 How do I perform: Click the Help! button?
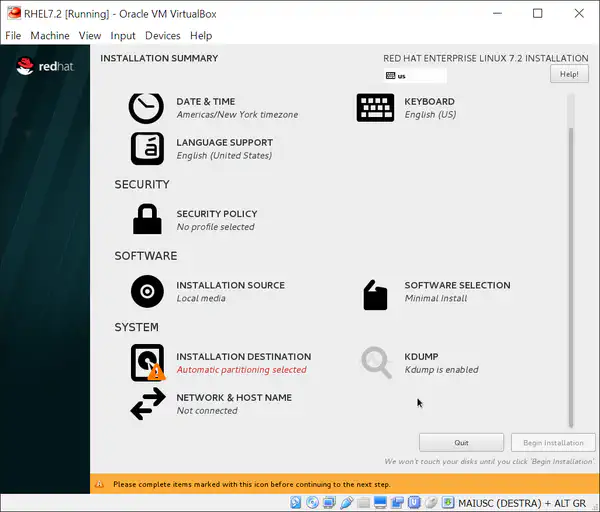tap(569, 74)
